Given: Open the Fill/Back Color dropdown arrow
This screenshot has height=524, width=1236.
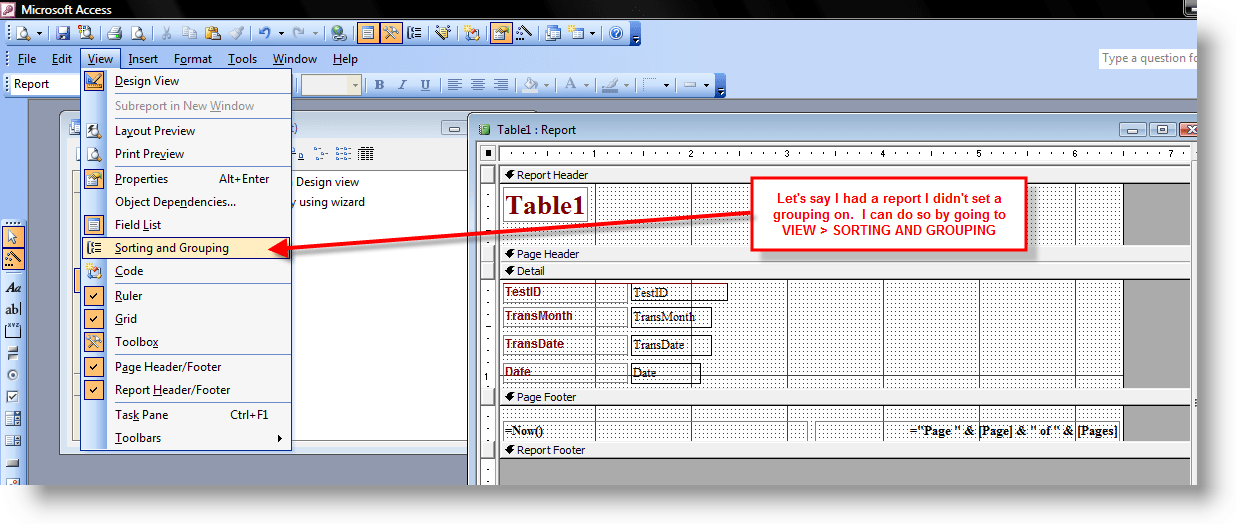Looking at the screenshot, I should click(547, 85).
